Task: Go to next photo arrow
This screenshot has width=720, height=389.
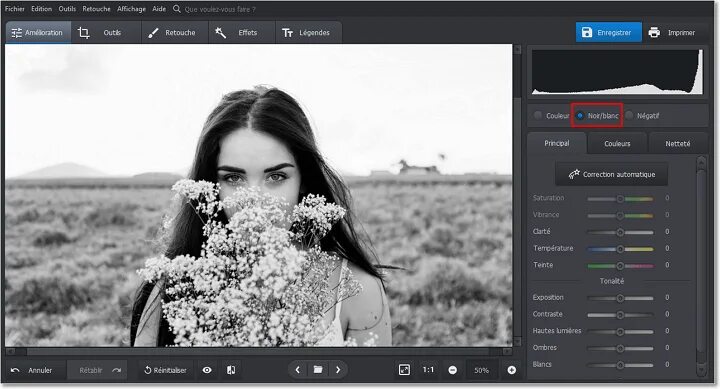Action: (x=338, y=370)
